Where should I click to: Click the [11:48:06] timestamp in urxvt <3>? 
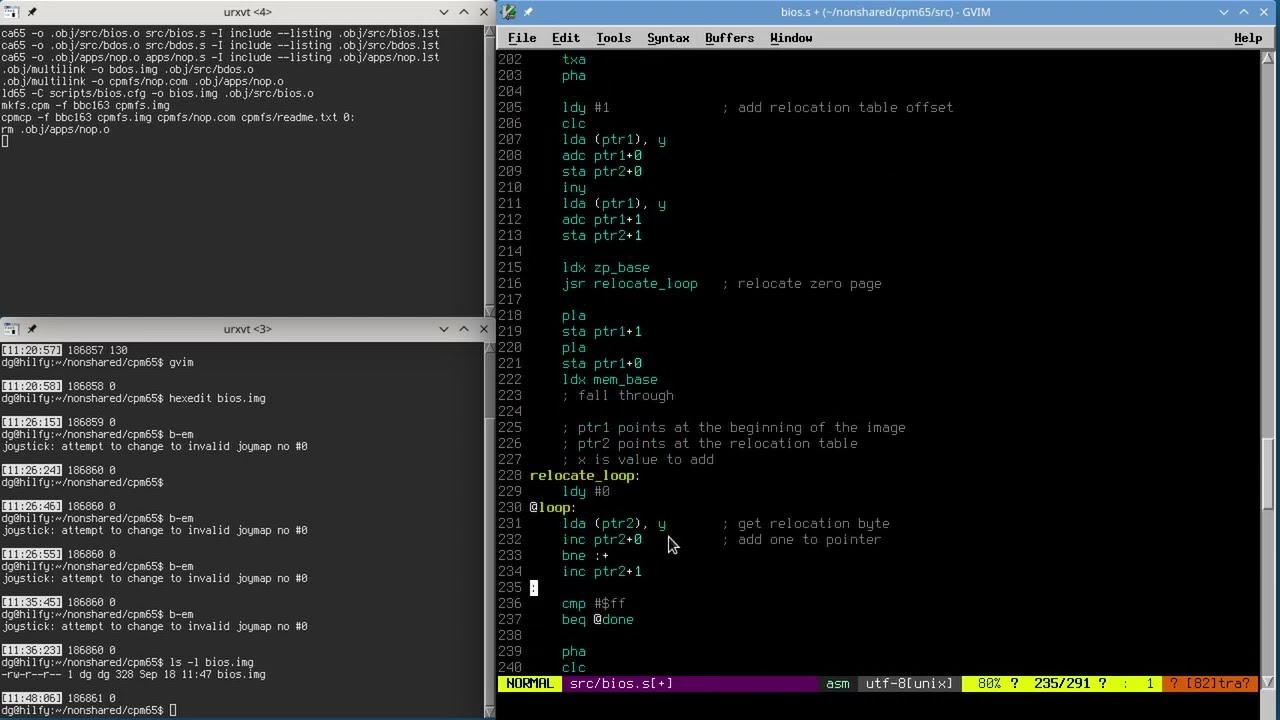31,698
